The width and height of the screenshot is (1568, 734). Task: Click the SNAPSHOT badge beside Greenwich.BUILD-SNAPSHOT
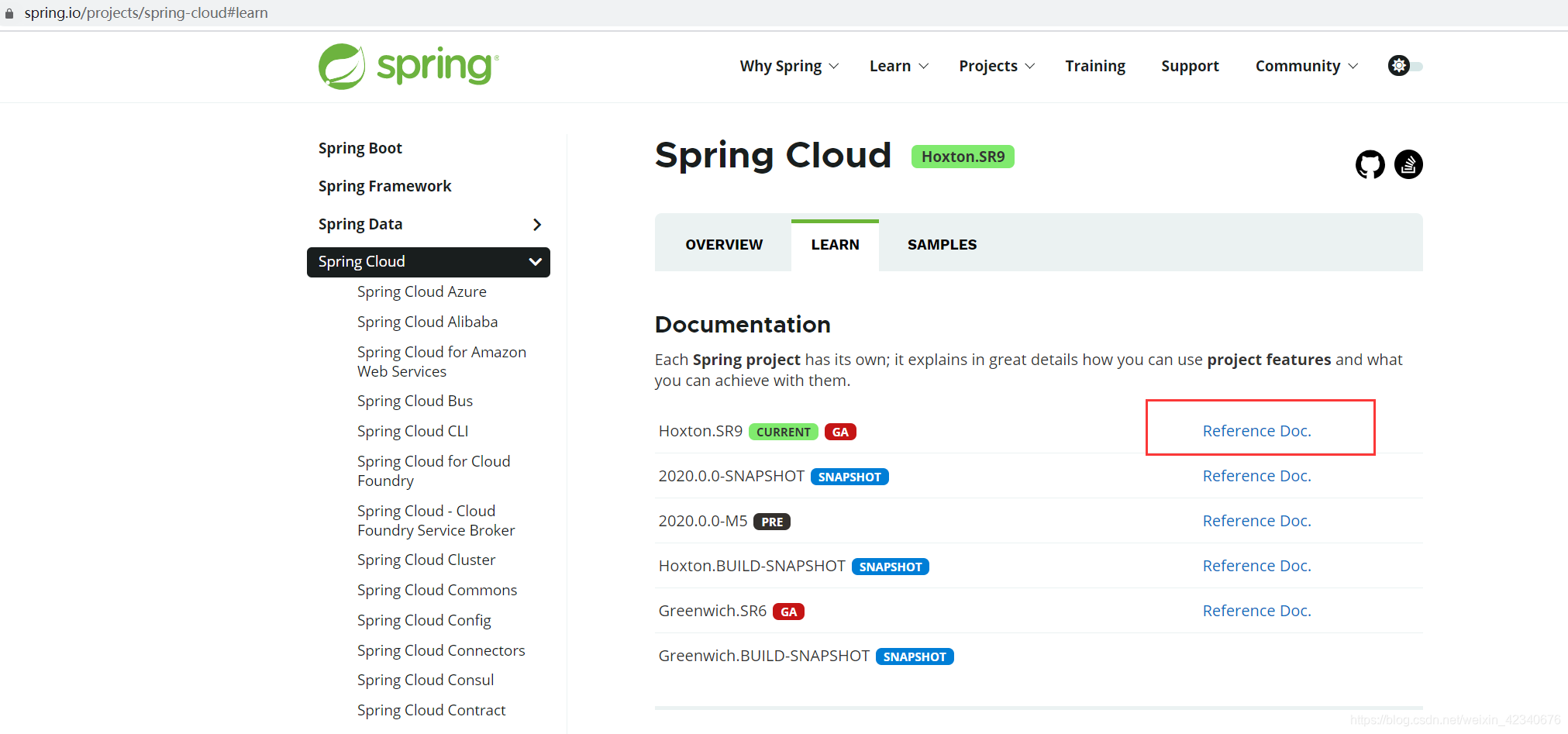[915, 657]
